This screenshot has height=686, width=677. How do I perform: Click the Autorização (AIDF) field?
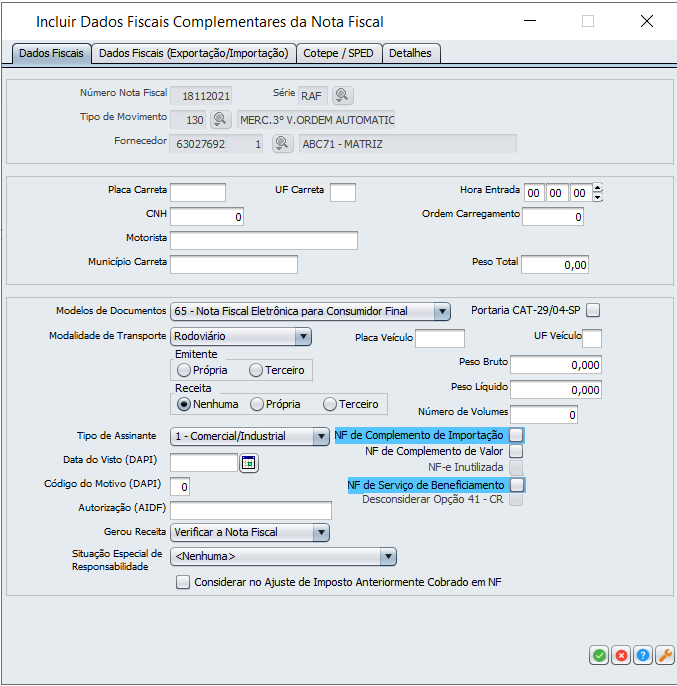tap(251, 511)
